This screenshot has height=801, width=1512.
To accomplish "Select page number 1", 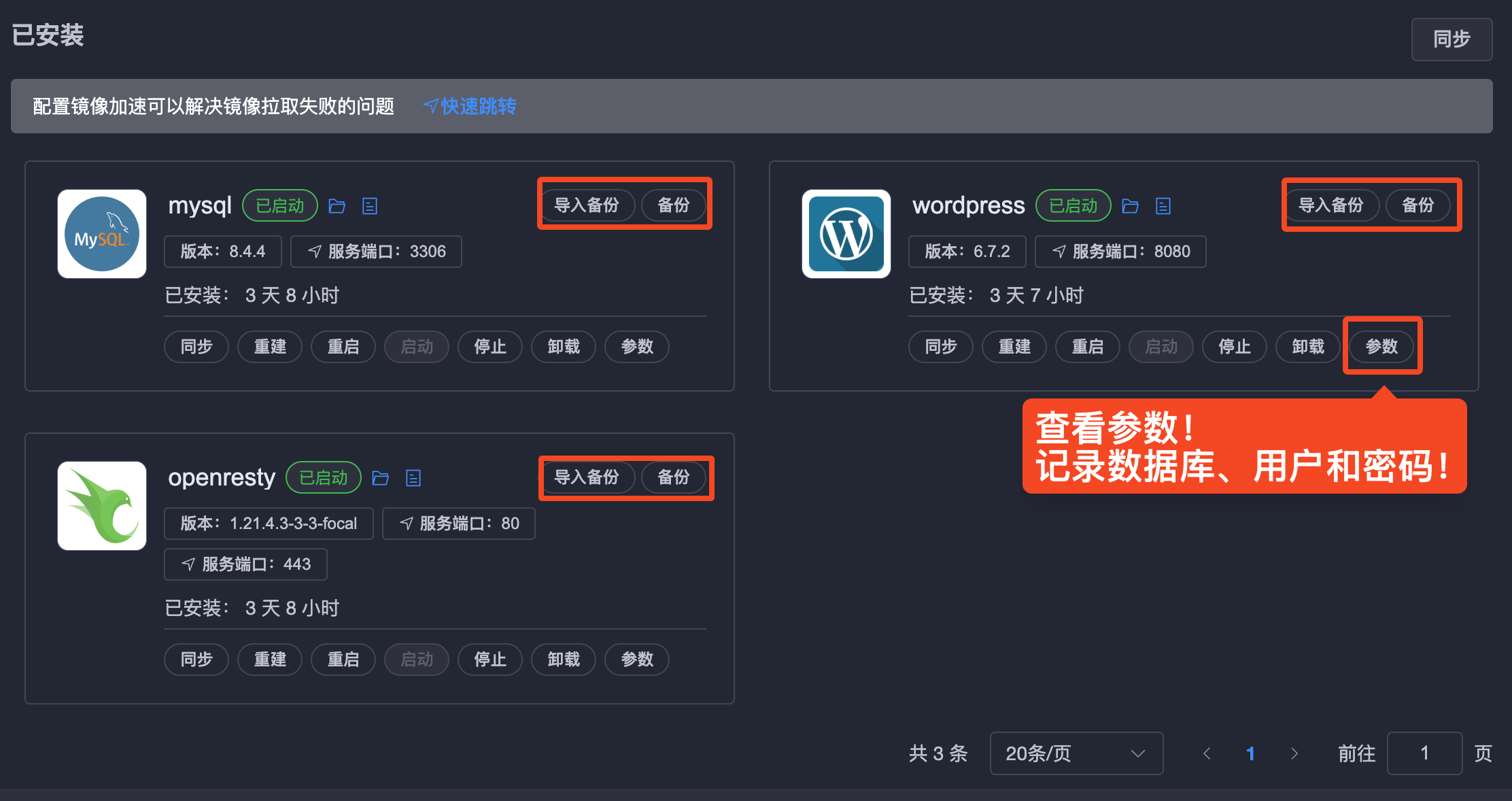I will pyautogui.click(x=1250, y=753).
